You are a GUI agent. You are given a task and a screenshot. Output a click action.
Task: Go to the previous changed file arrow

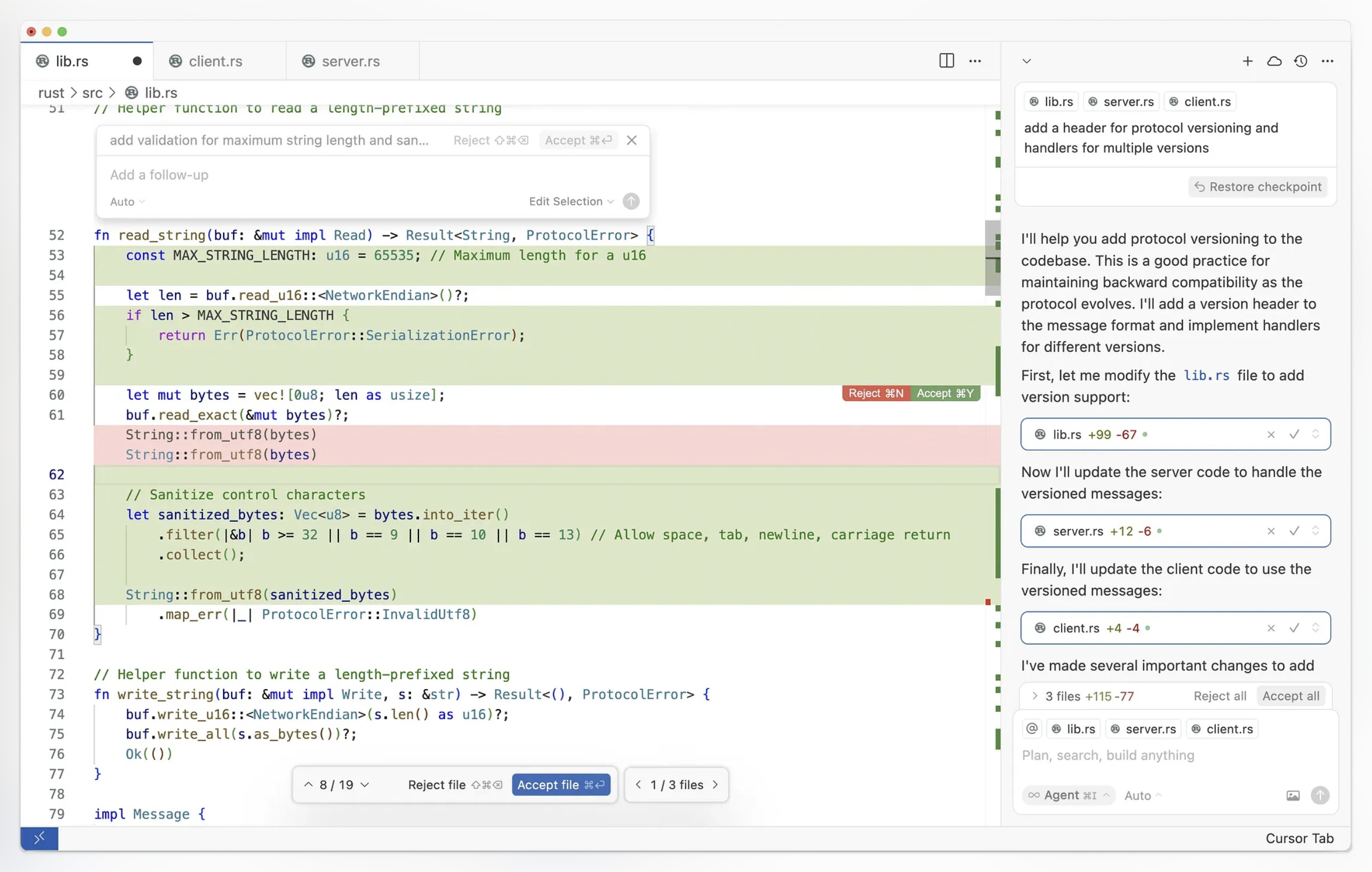pyautogui.click(x=638, y=785)
